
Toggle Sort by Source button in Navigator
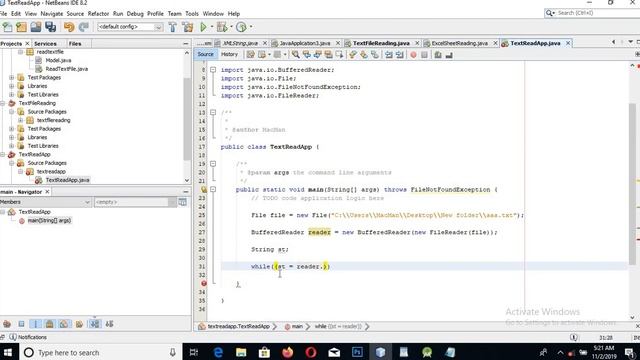pyautogui.click(x=109, y=324)
